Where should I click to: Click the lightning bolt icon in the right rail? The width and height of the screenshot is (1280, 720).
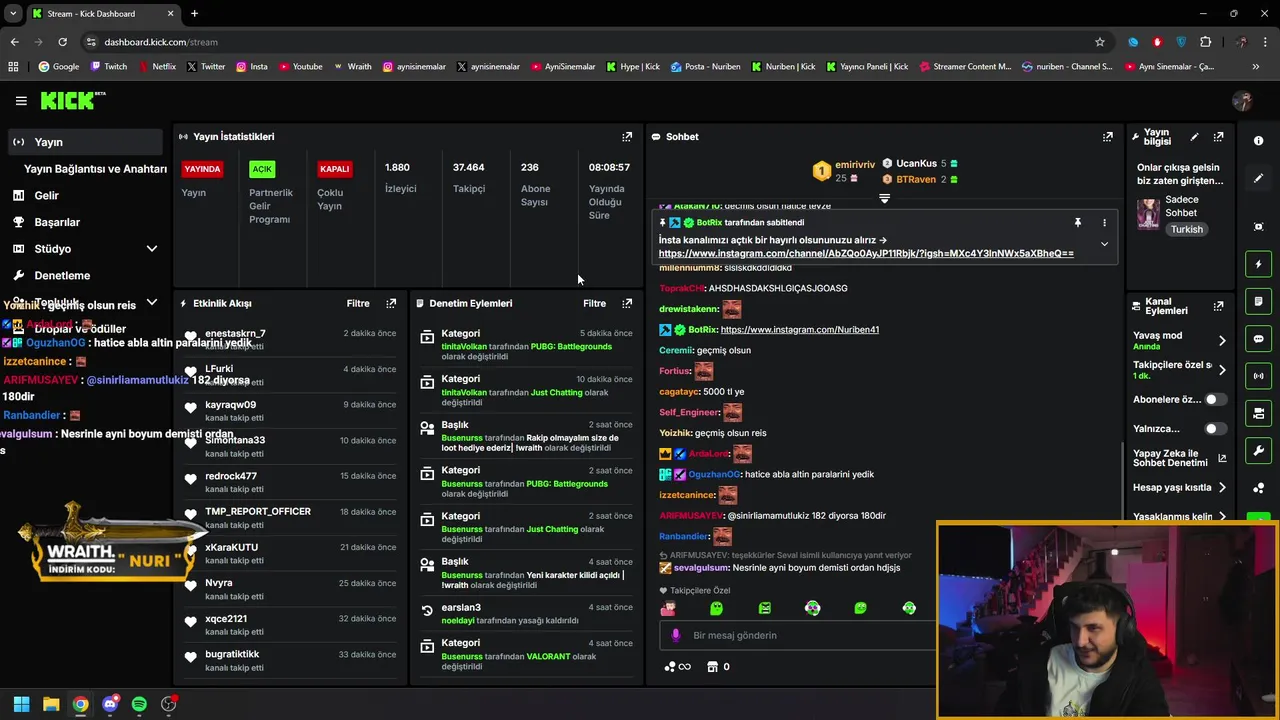(x=1258, y=264)
